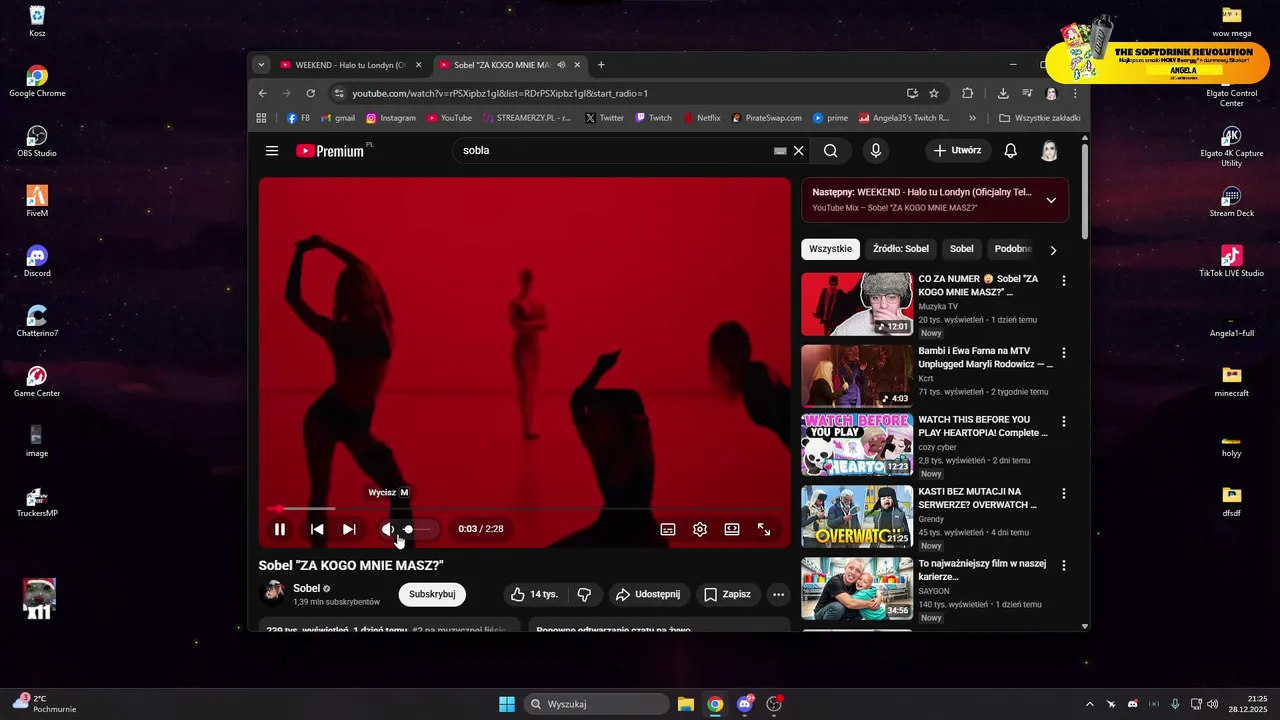Mute the Sobel tab via its speaker icon

pos(561,65)
